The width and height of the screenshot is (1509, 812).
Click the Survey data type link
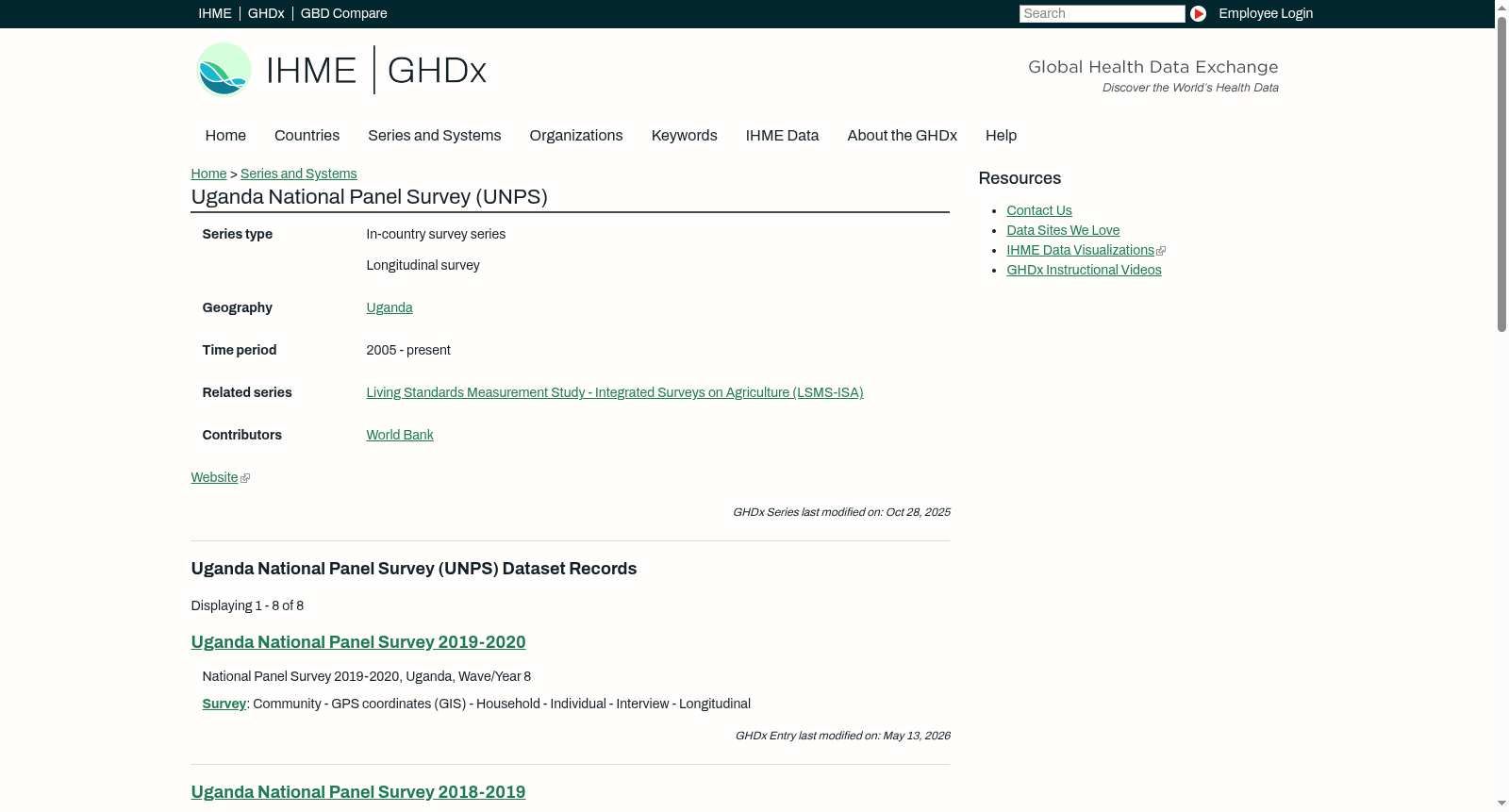[224, 704]
